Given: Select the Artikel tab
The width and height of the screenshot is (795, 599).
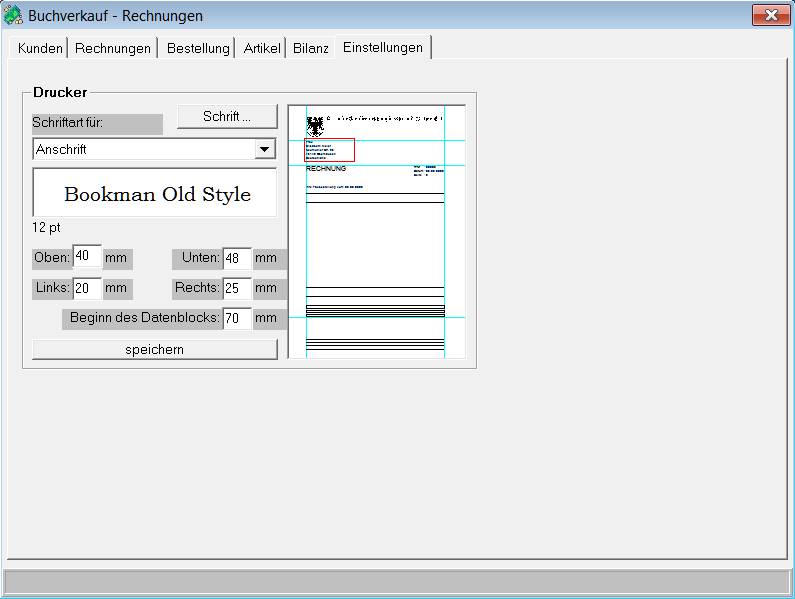Looking at the screenshot, I should (262, 48).
